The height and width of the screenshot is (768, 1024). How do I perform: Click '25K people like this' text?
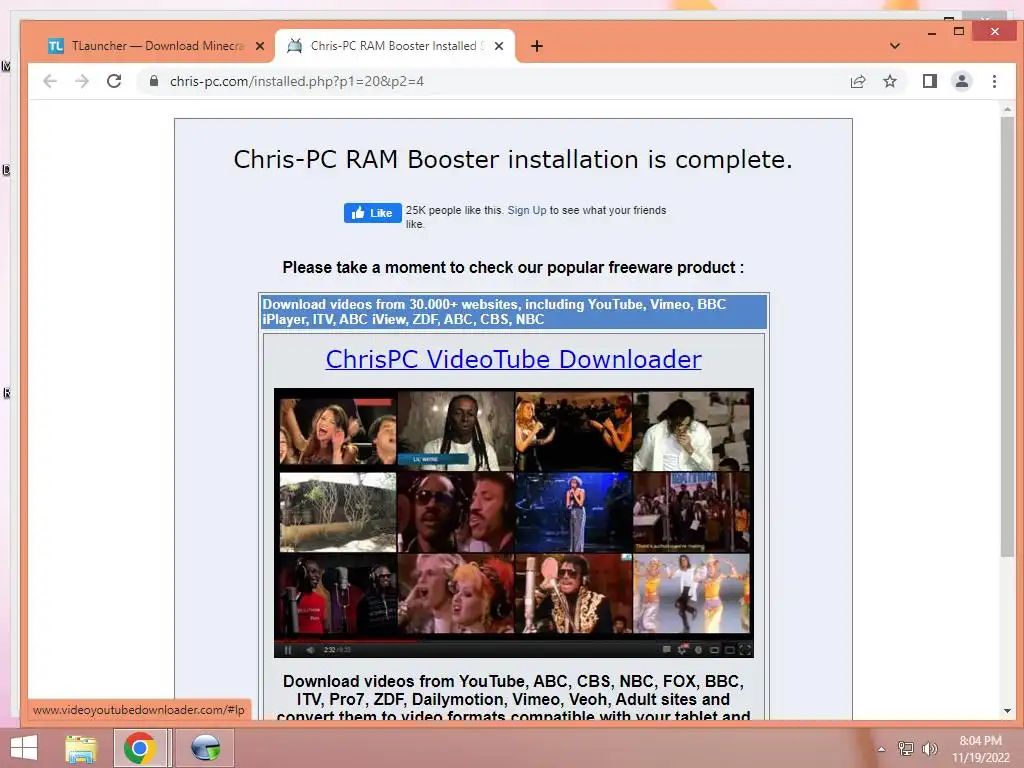coord(454,210)
